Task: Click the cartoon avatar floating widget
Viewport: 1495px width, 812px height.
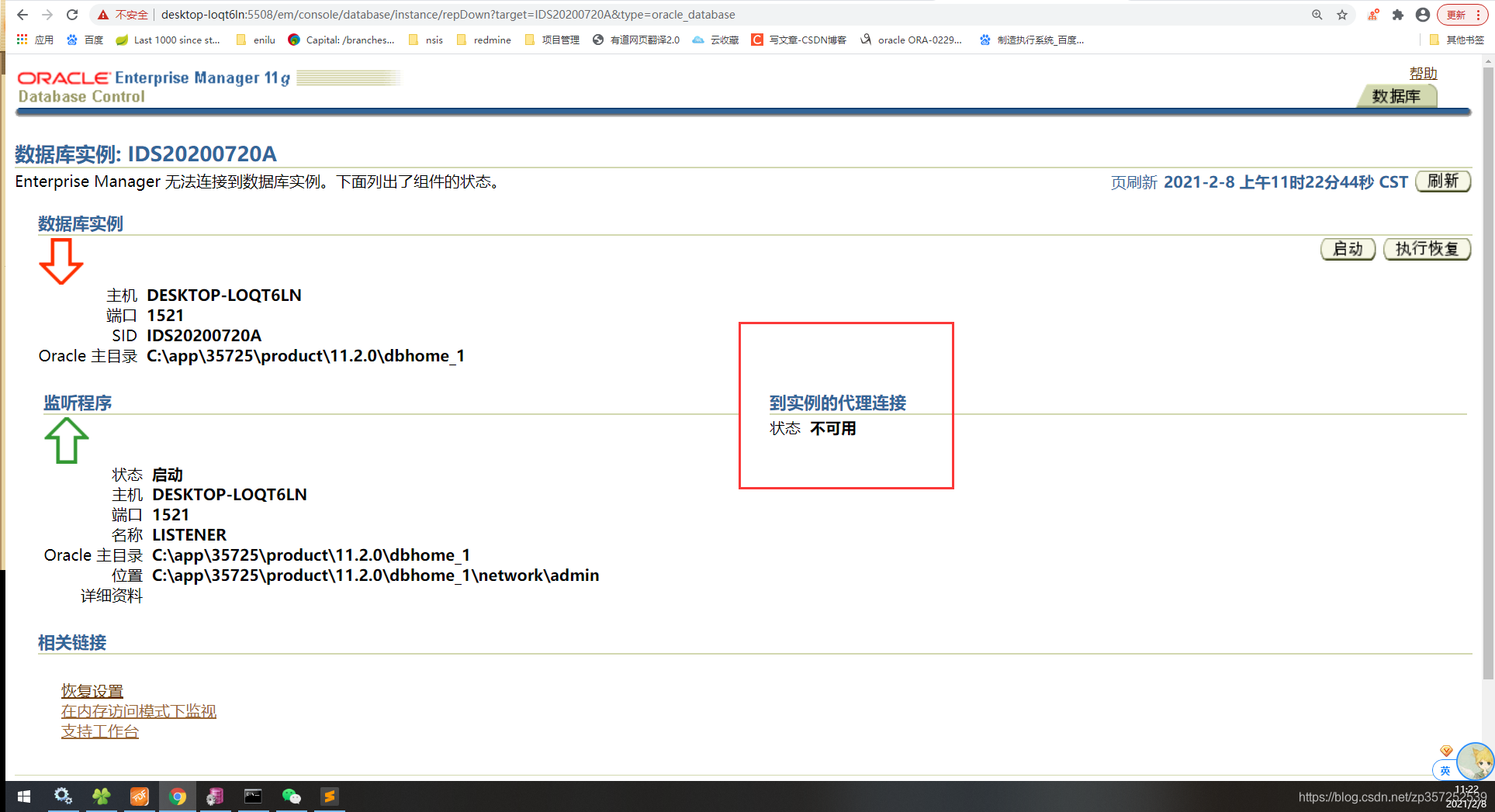Action: [x=1474, y=762]
